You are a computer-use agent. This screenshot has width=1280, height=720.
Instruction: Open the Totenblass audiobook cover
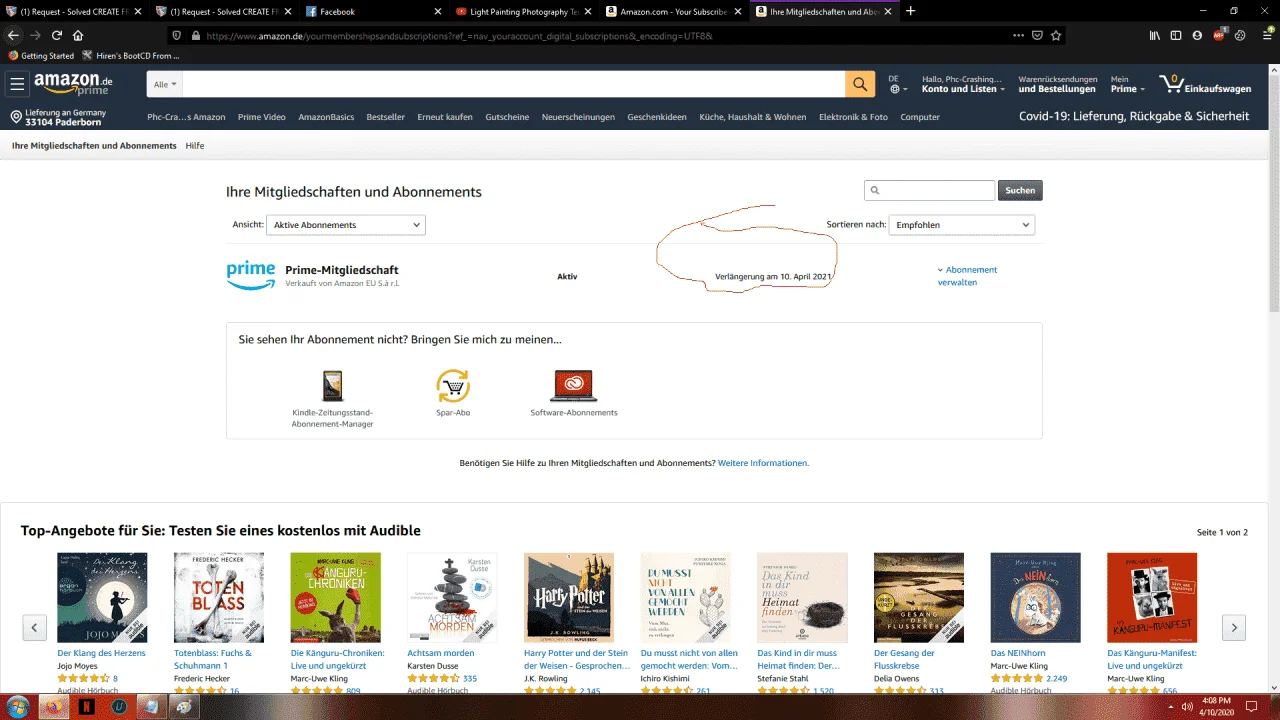coord(219,597)
